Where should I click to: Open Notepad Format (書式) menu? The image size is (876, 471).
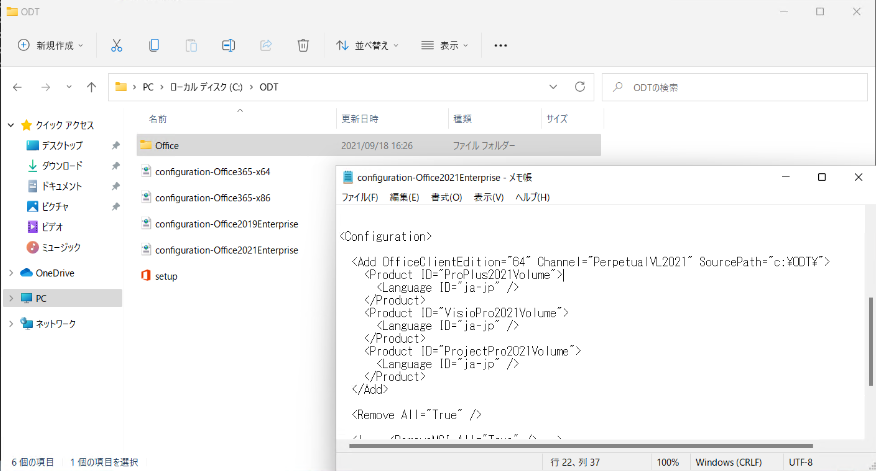pyautogui.click(x=446, y=197)
